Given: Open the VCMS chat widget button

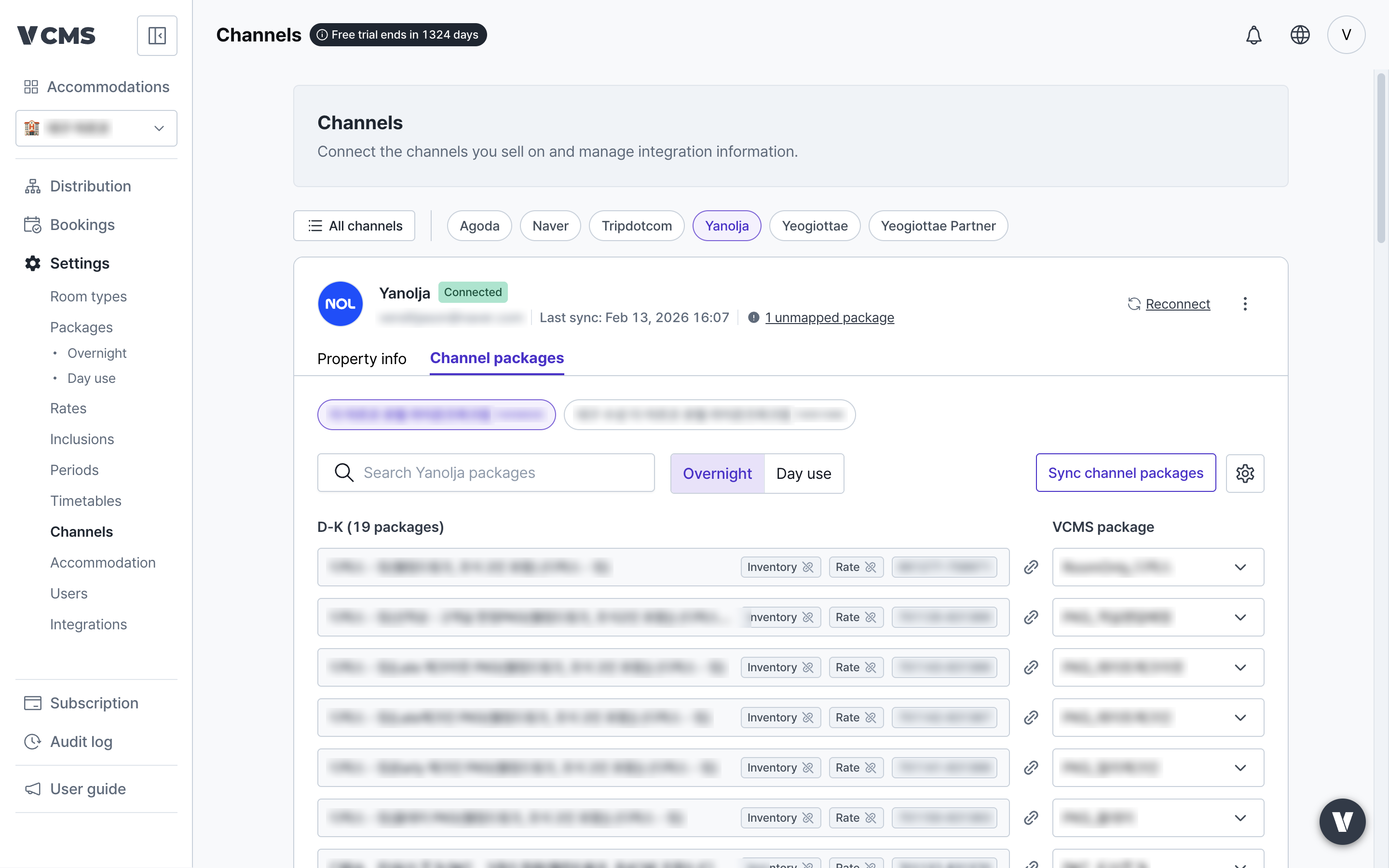Looking at the screenshot, I should [x=1342, y=822].
